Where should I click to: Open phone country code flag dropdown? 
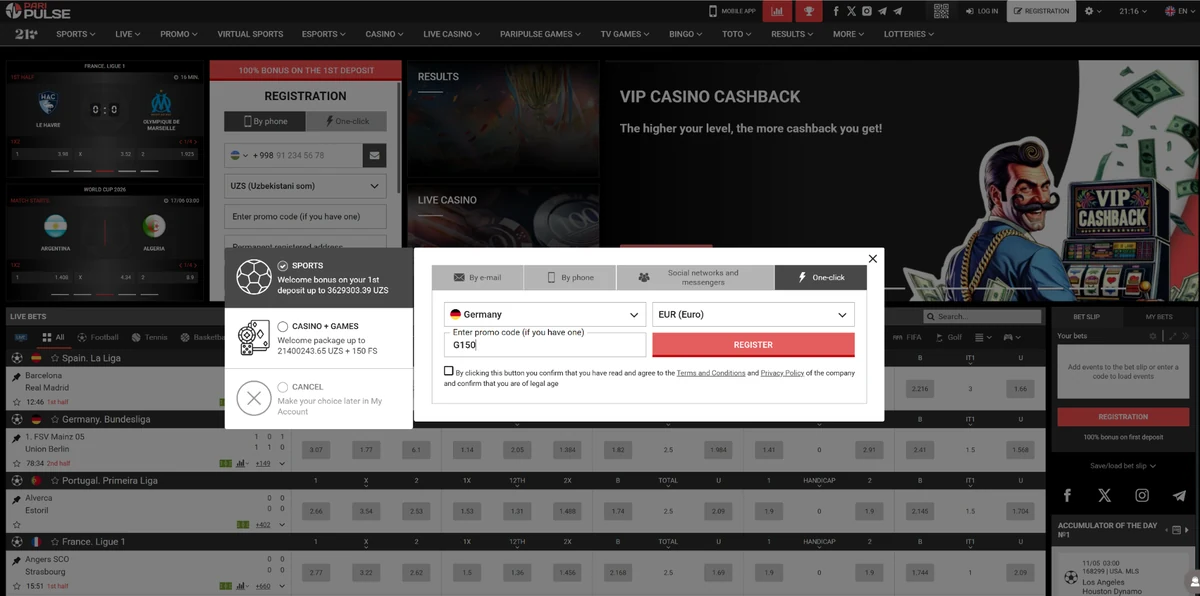[x=239, y=155]
